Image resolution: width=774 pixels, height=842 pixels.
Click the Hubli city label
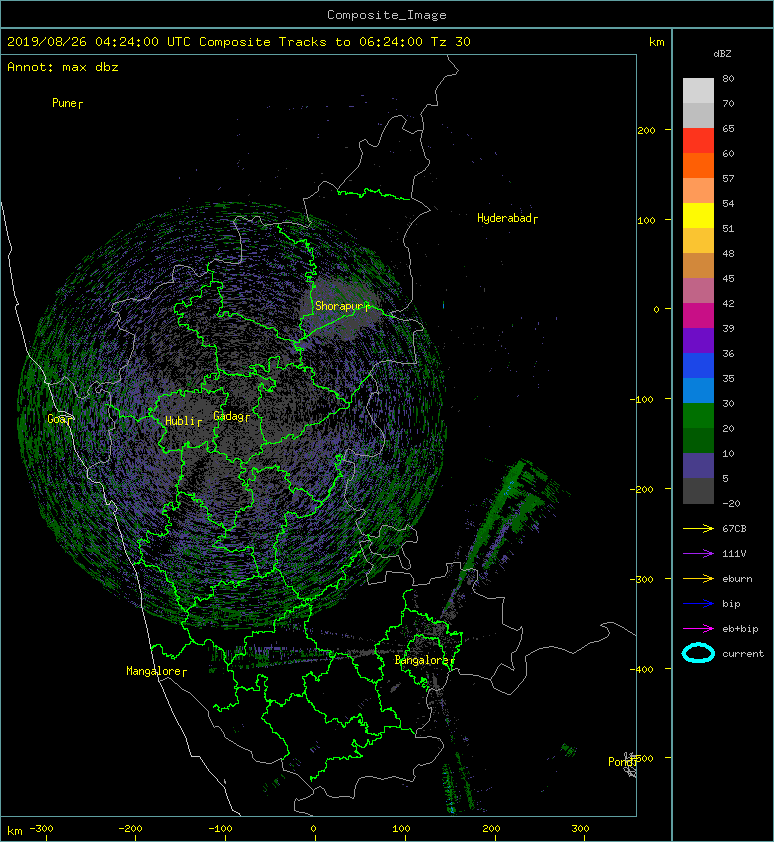coord(180,421)
